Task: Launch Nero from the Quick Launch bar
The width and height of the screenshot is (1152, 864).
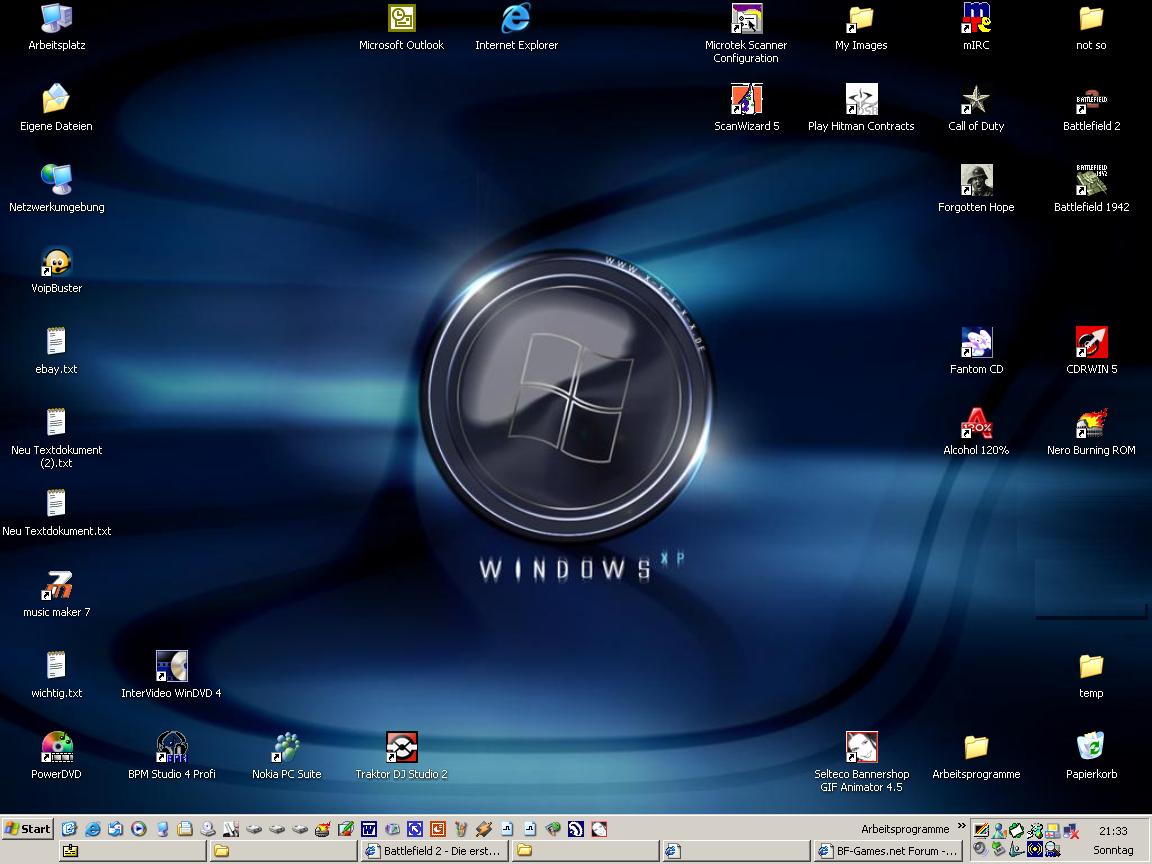Action: (323, 829)
